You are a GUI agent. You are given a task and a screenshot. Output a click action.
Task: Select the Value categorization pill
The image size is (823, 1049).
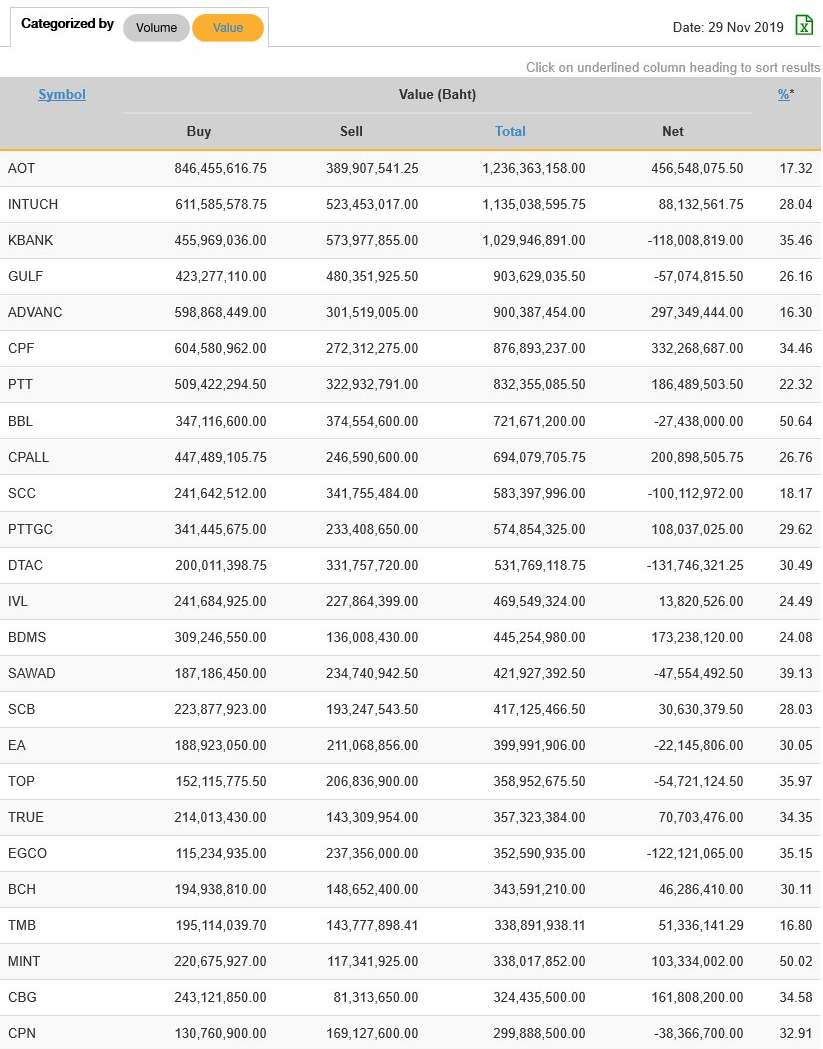click(x=228, y=28)
